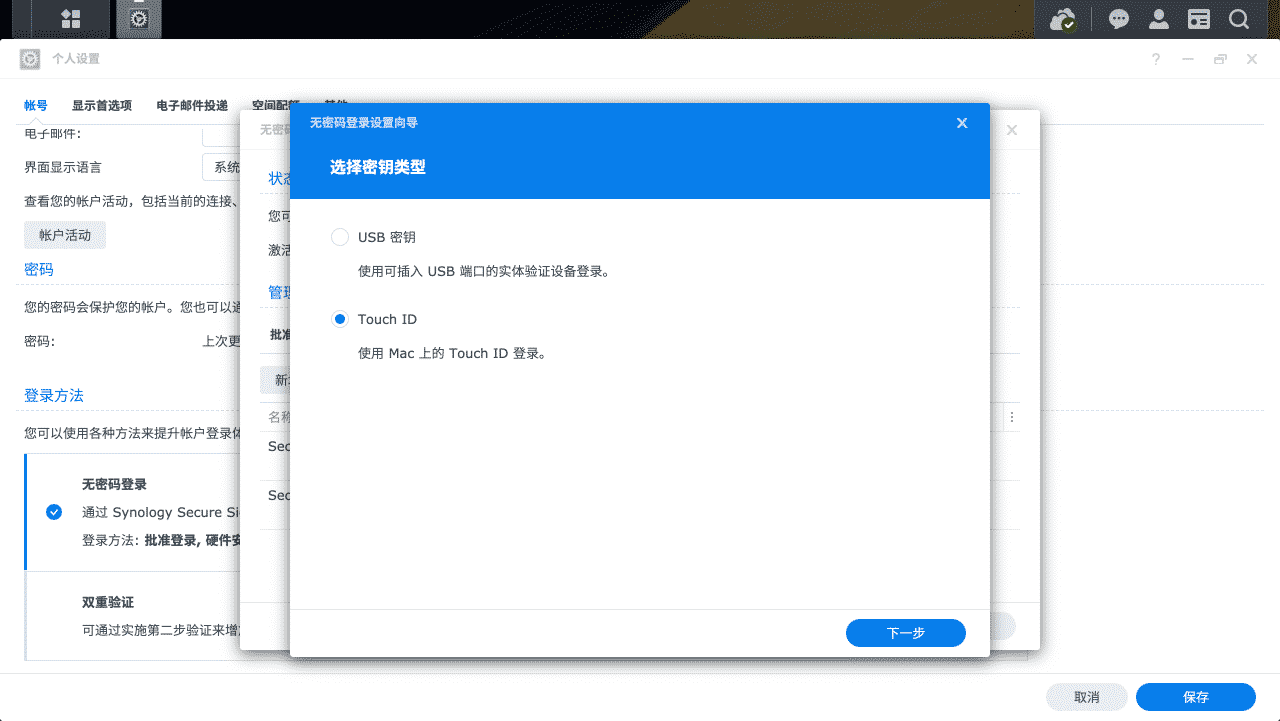This screenshot has height=721, width=1280.
Task: Maximize the 个人设置 window
Action: click(x=1220, y=59)
